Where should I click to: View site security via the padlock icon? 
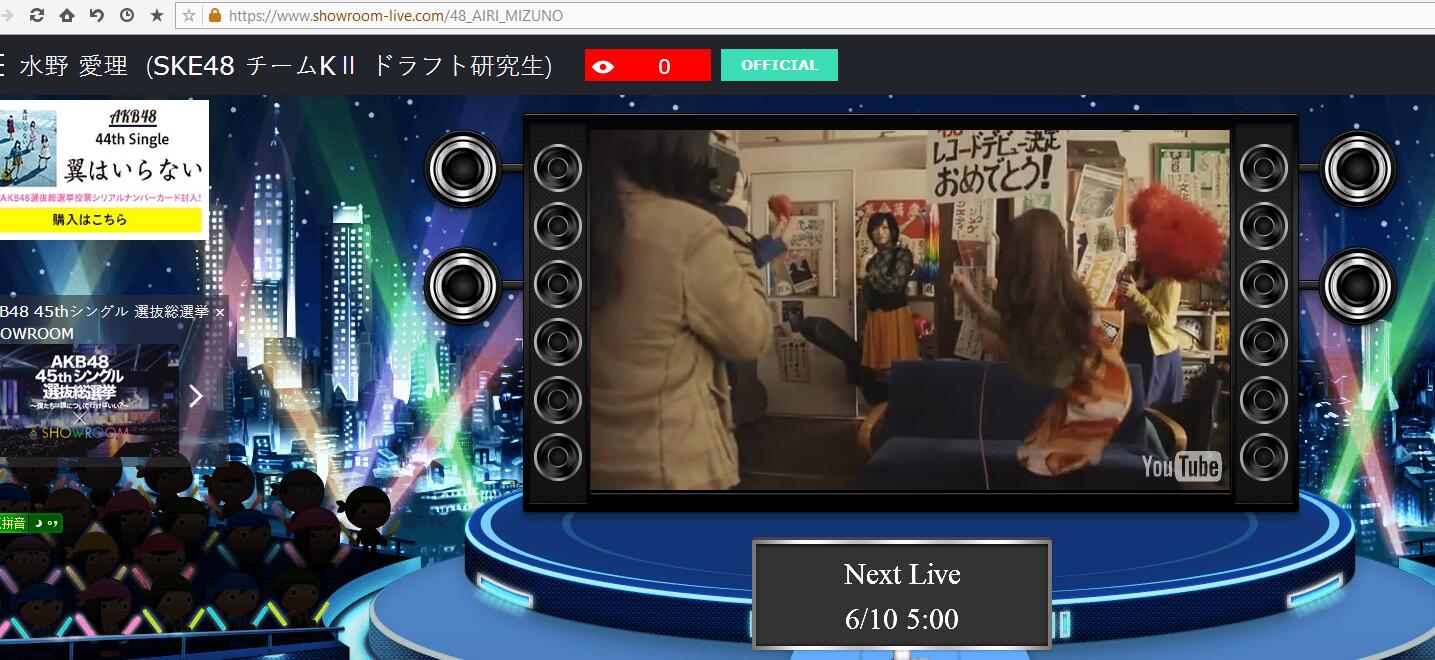pyautogui.click(x=214, y=16)
